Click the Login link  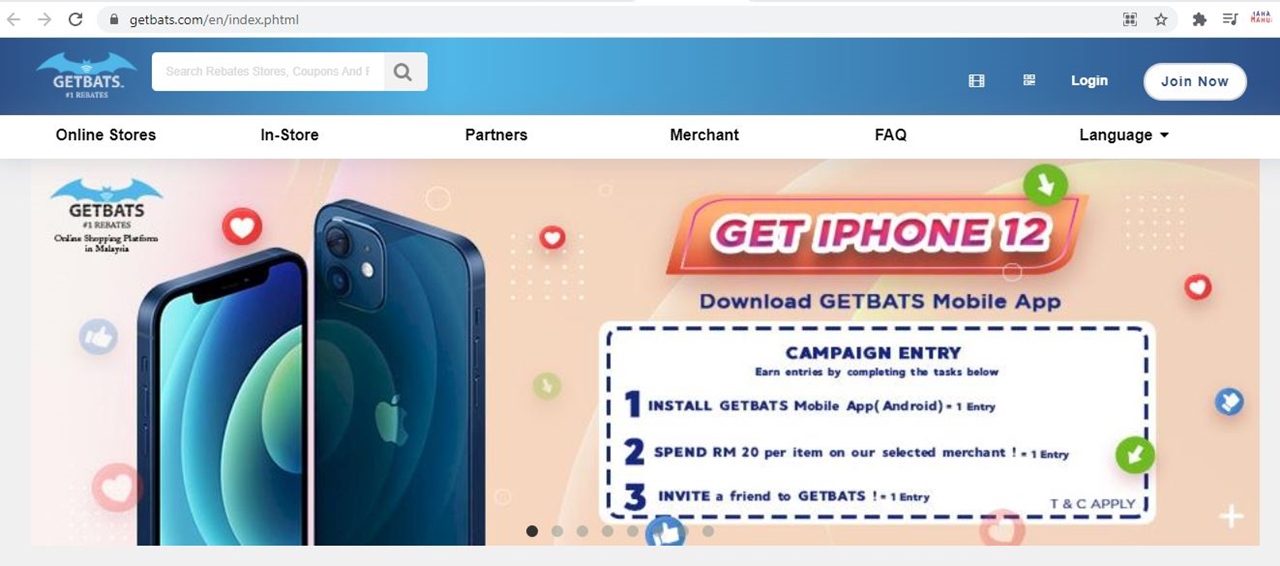tap(1089, 81)
